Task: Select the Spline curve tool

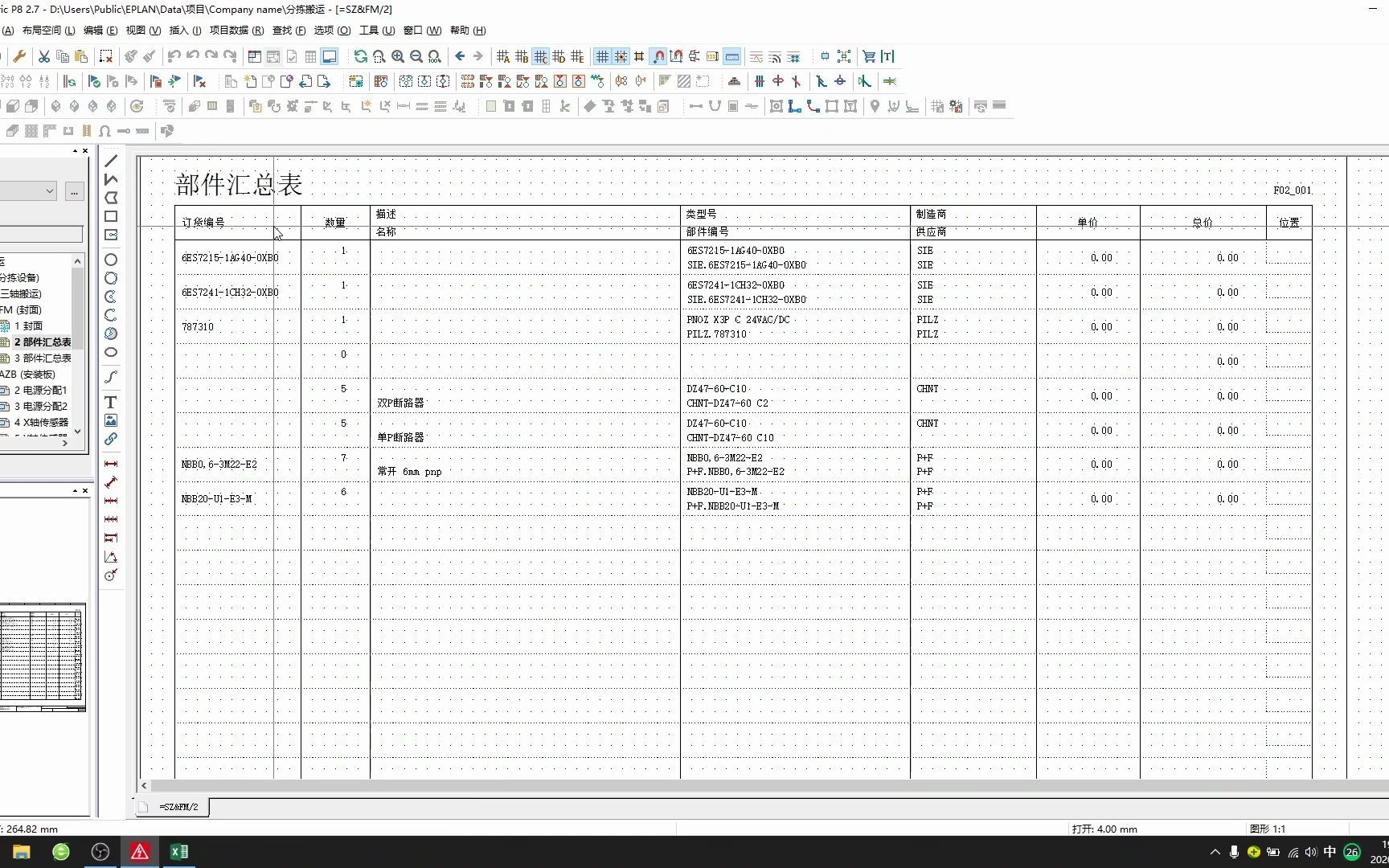Action: coord(111,377)
